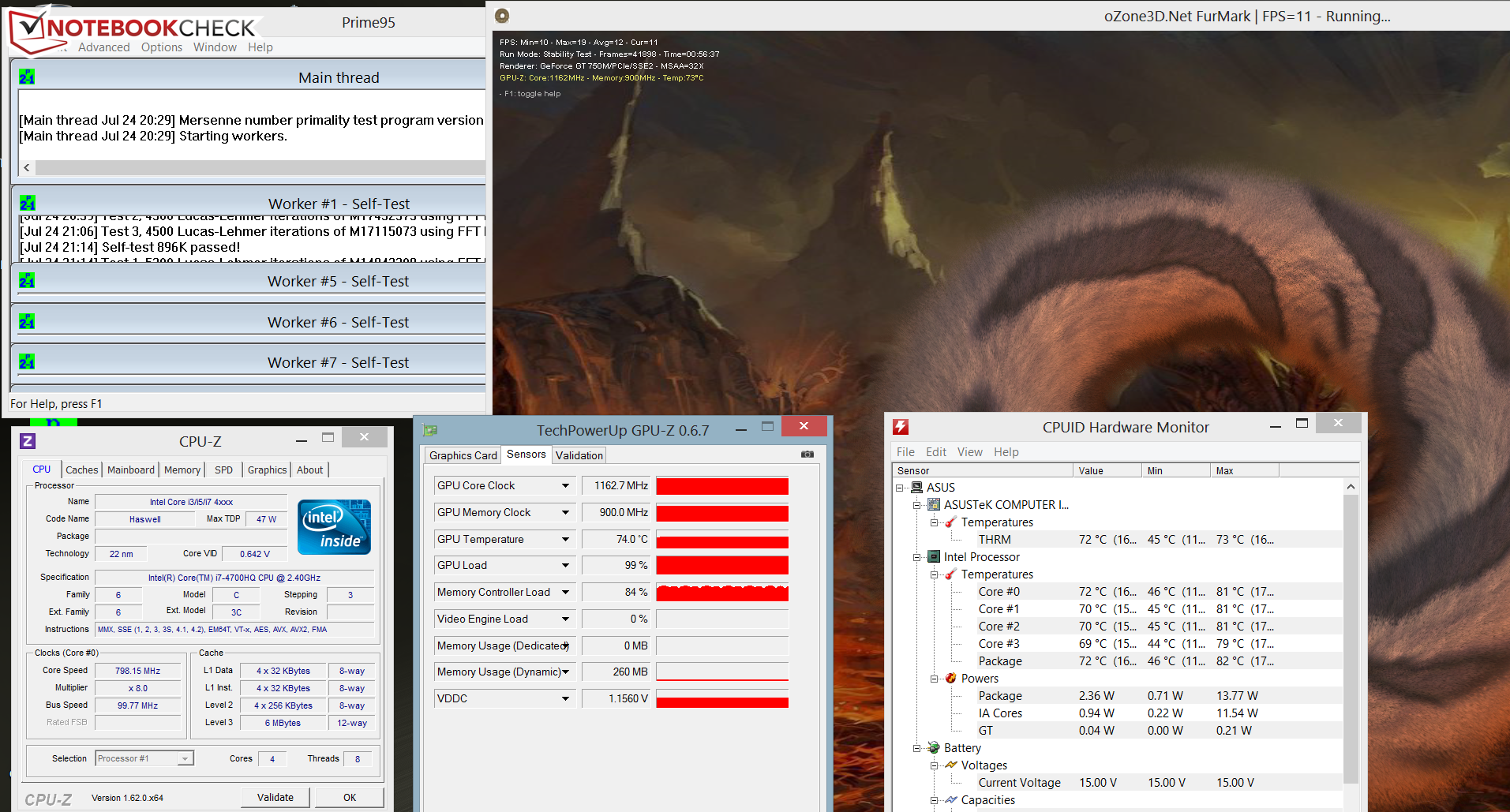This screenshot has height=812, width=1510.
Task: Click the Hardware Monitor scroll-up arrow
Action: tap(1351, 487)
